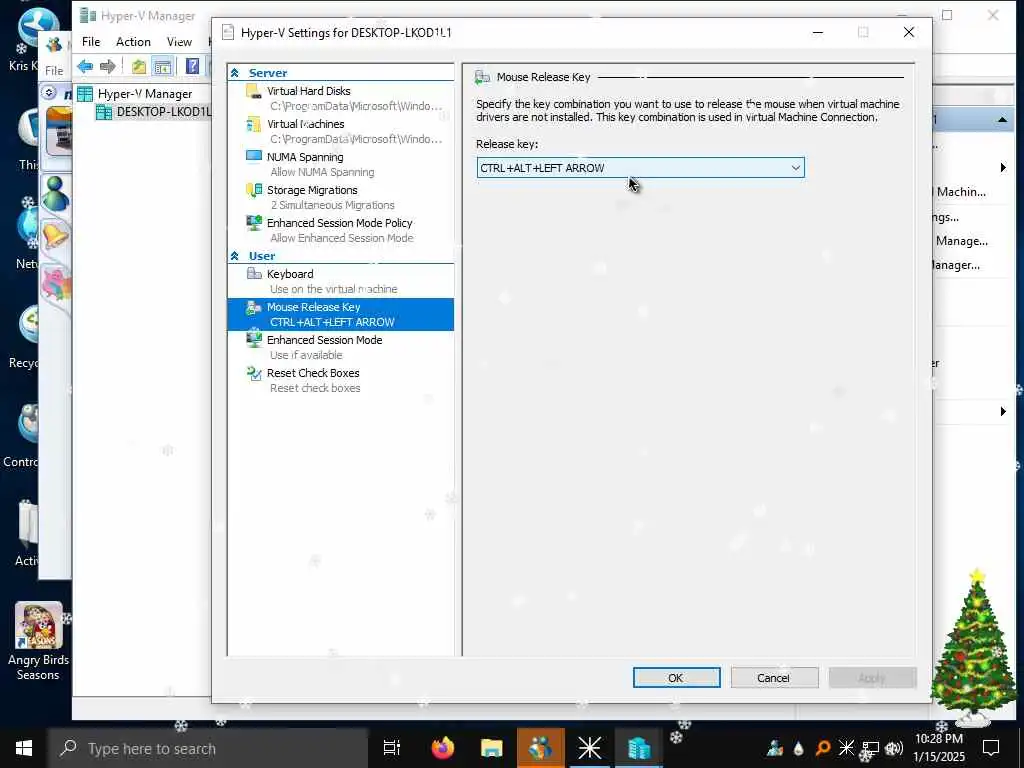Expand the lower Actions pane submenu arrow
The height and width of the screenshot is (768, 1024).
click(1003, 411)
